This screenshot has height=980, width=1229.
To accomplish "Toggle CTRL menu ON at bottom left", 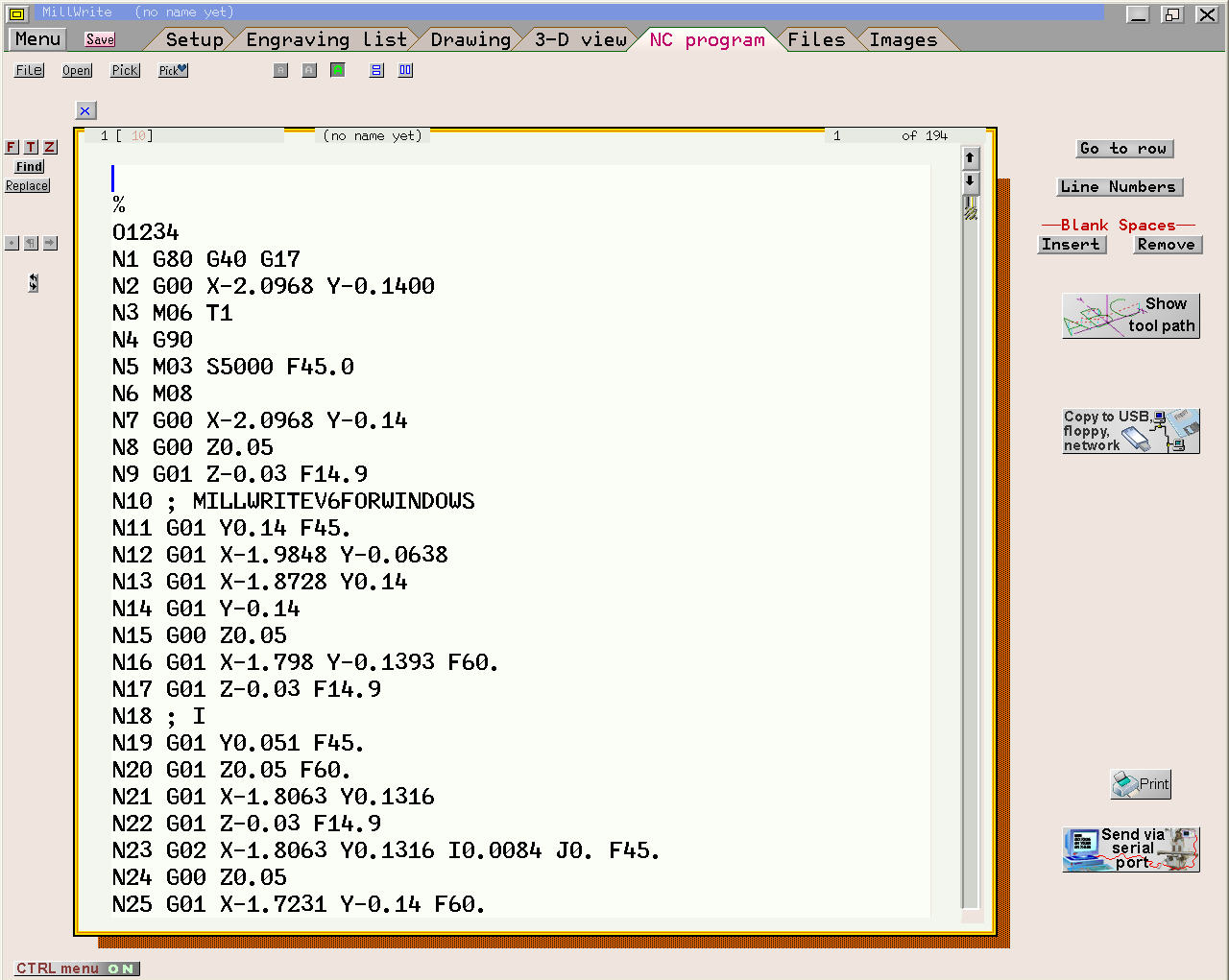I will pyautogui.click(x=77, y=968).
